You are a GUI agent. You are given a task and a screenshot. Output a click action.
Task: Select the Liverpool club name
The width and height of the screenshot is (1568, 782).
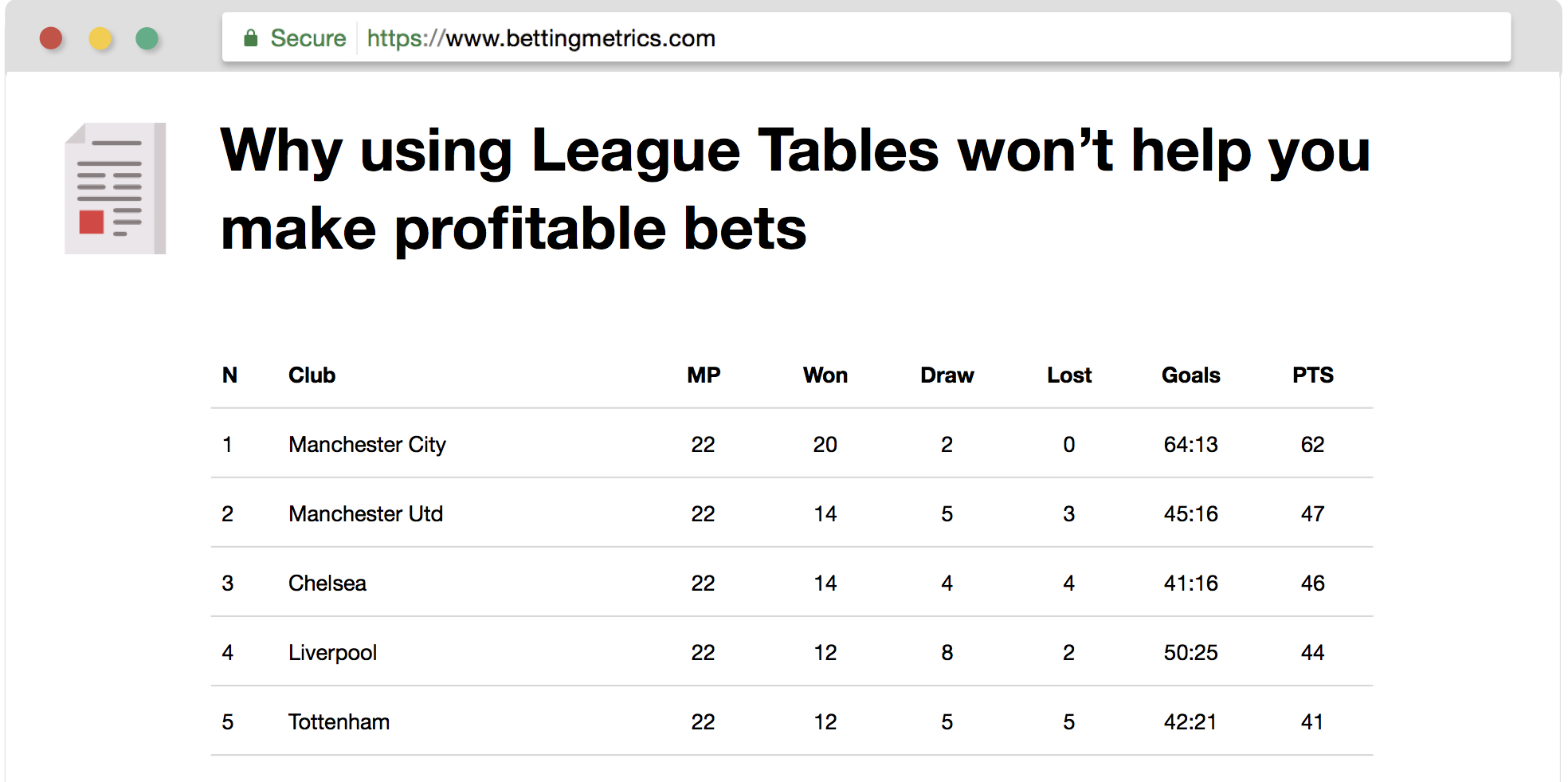tap(332, 652)
